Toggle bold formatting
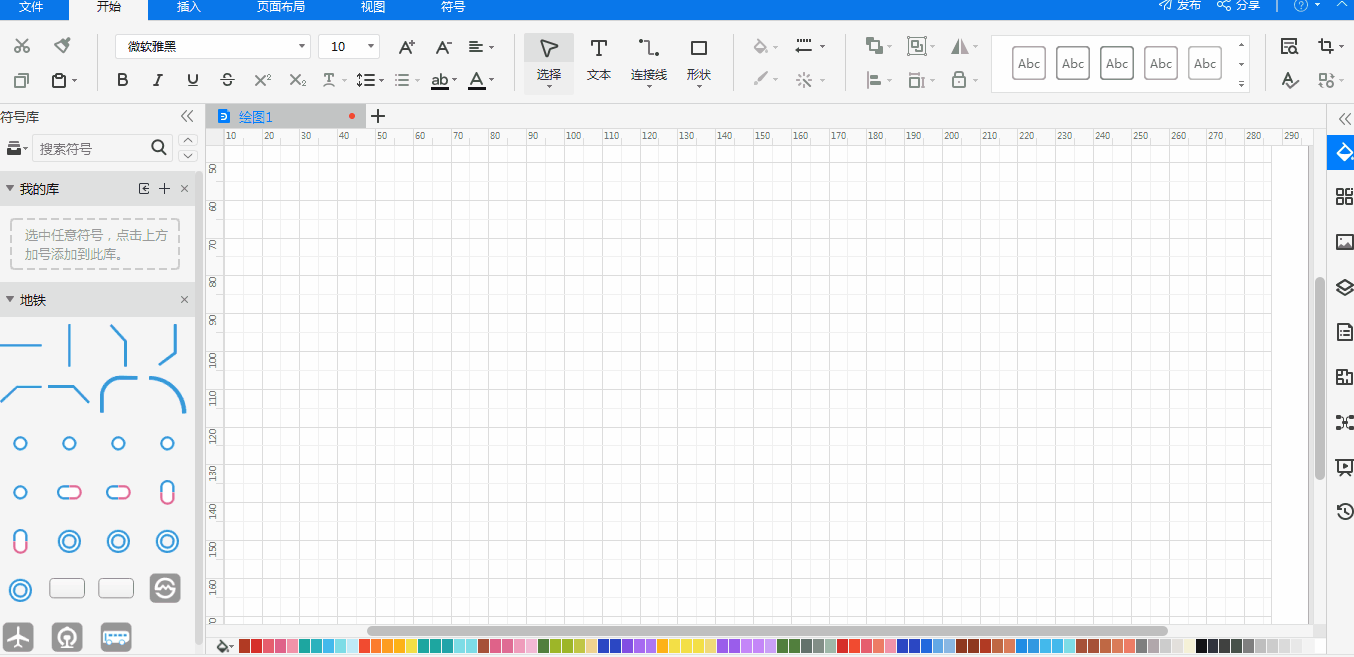 click(x=122, y=80)
